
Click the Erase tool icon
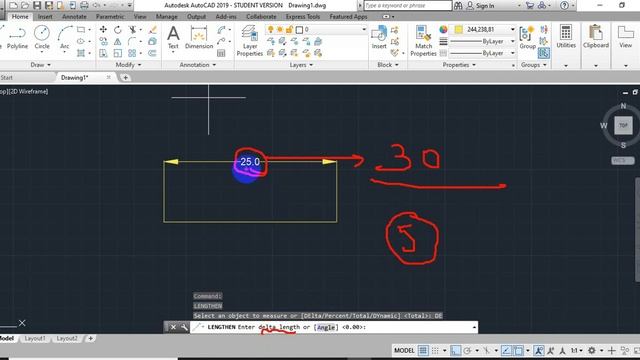click(153, 30)
